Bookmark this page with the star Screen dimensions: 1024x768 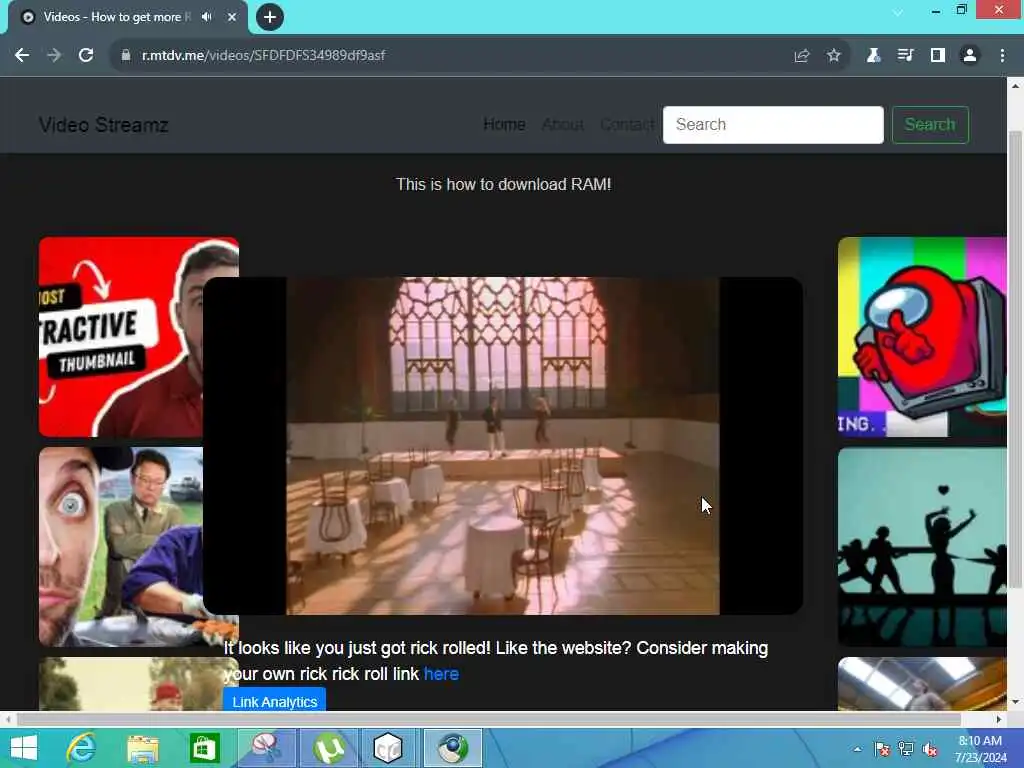pos(834,56)
